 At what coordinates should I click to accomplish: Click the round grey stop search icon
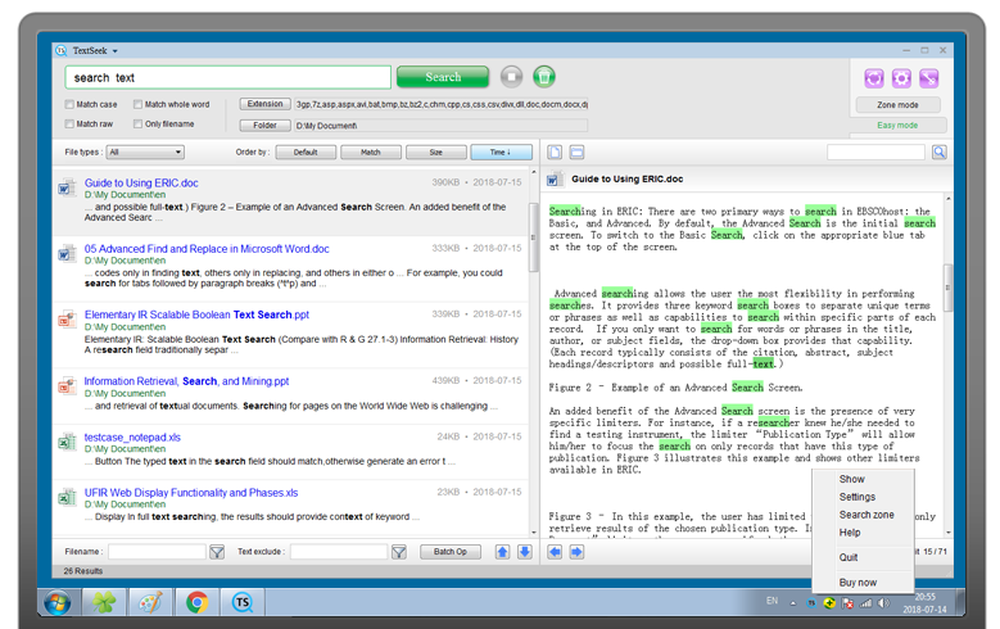tap(511, 77)
